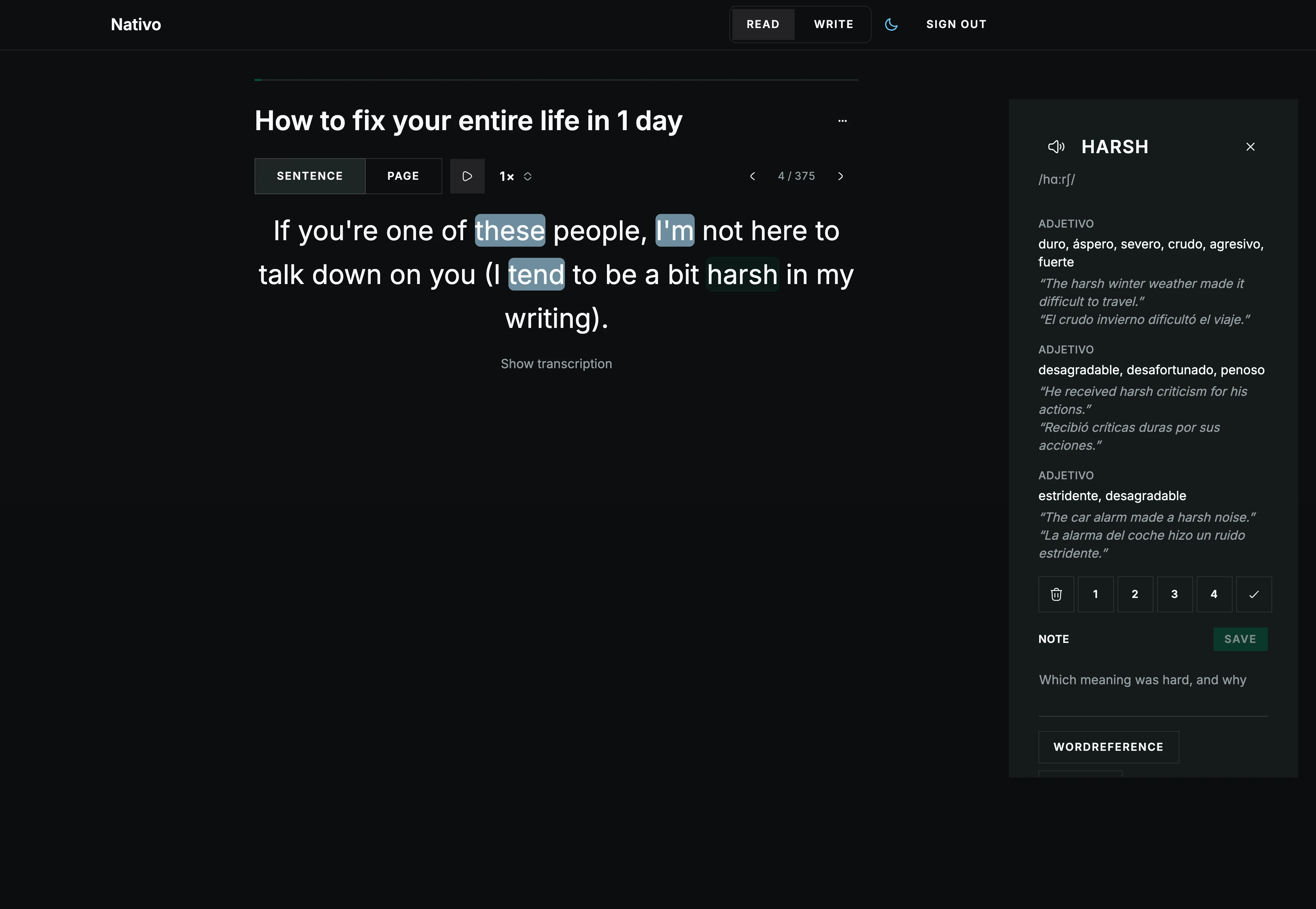Select WRITE mode

(x=834, y=24)
